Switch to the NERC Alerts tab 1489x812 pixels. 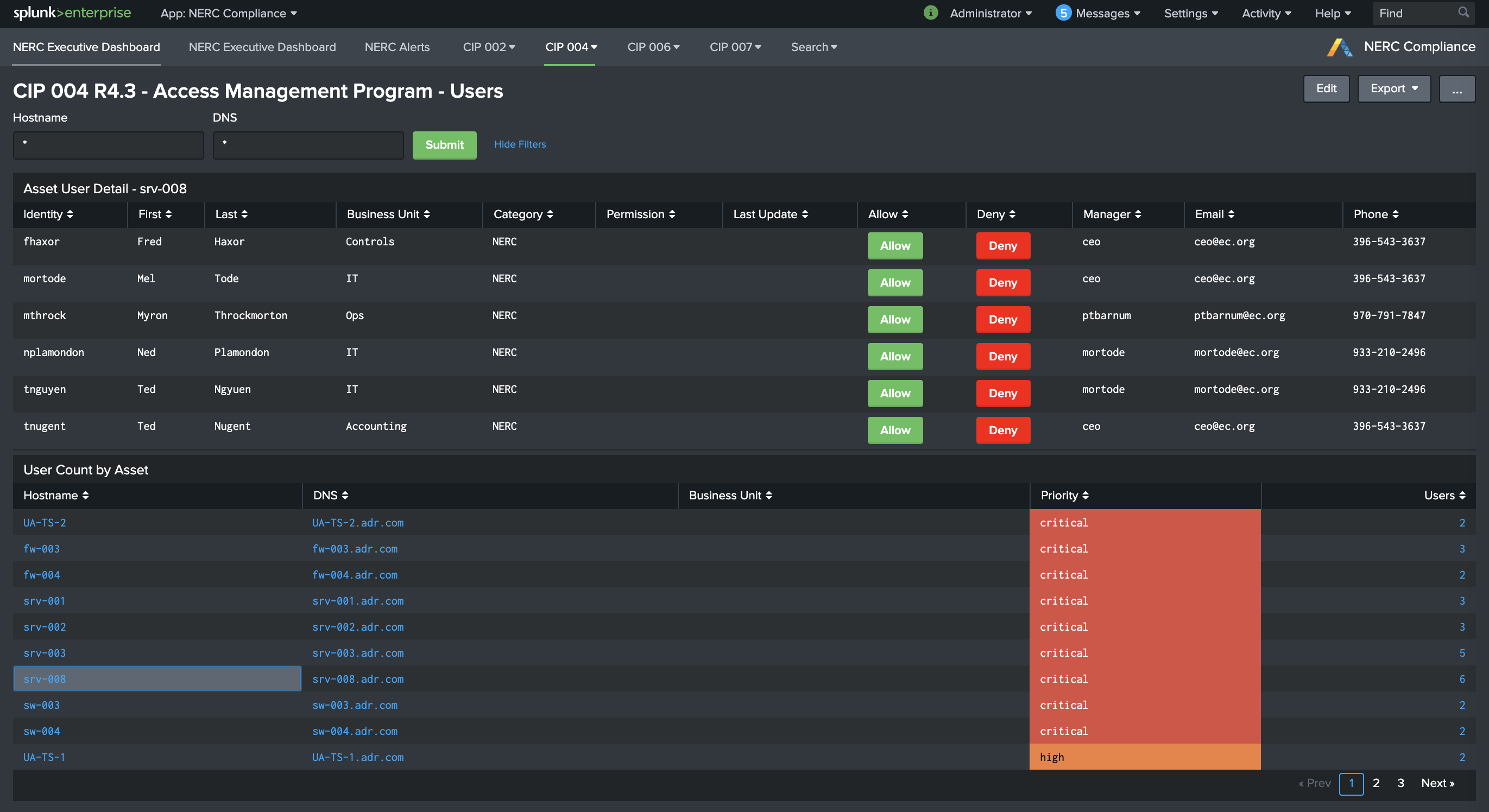coord(397,47)
